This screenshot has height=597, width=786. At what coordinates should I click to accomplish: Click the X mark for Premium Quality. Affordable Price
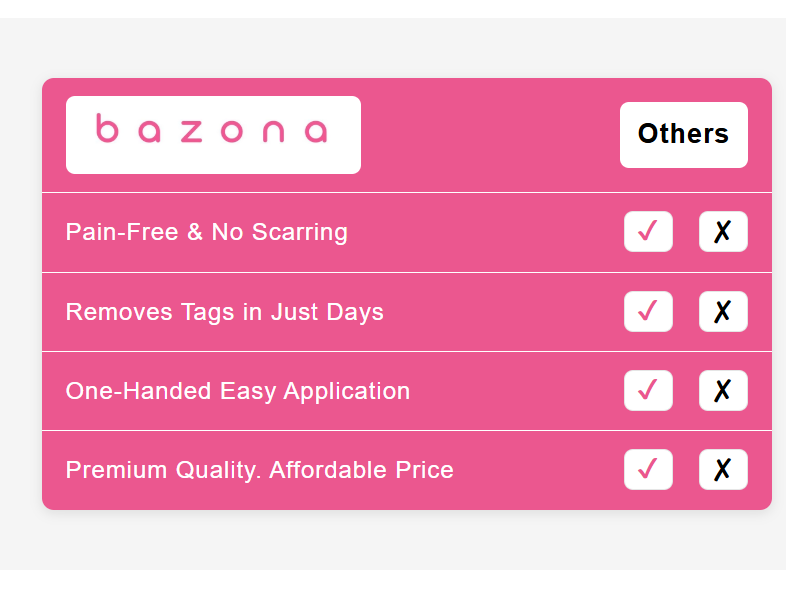(x=723, y=469)
